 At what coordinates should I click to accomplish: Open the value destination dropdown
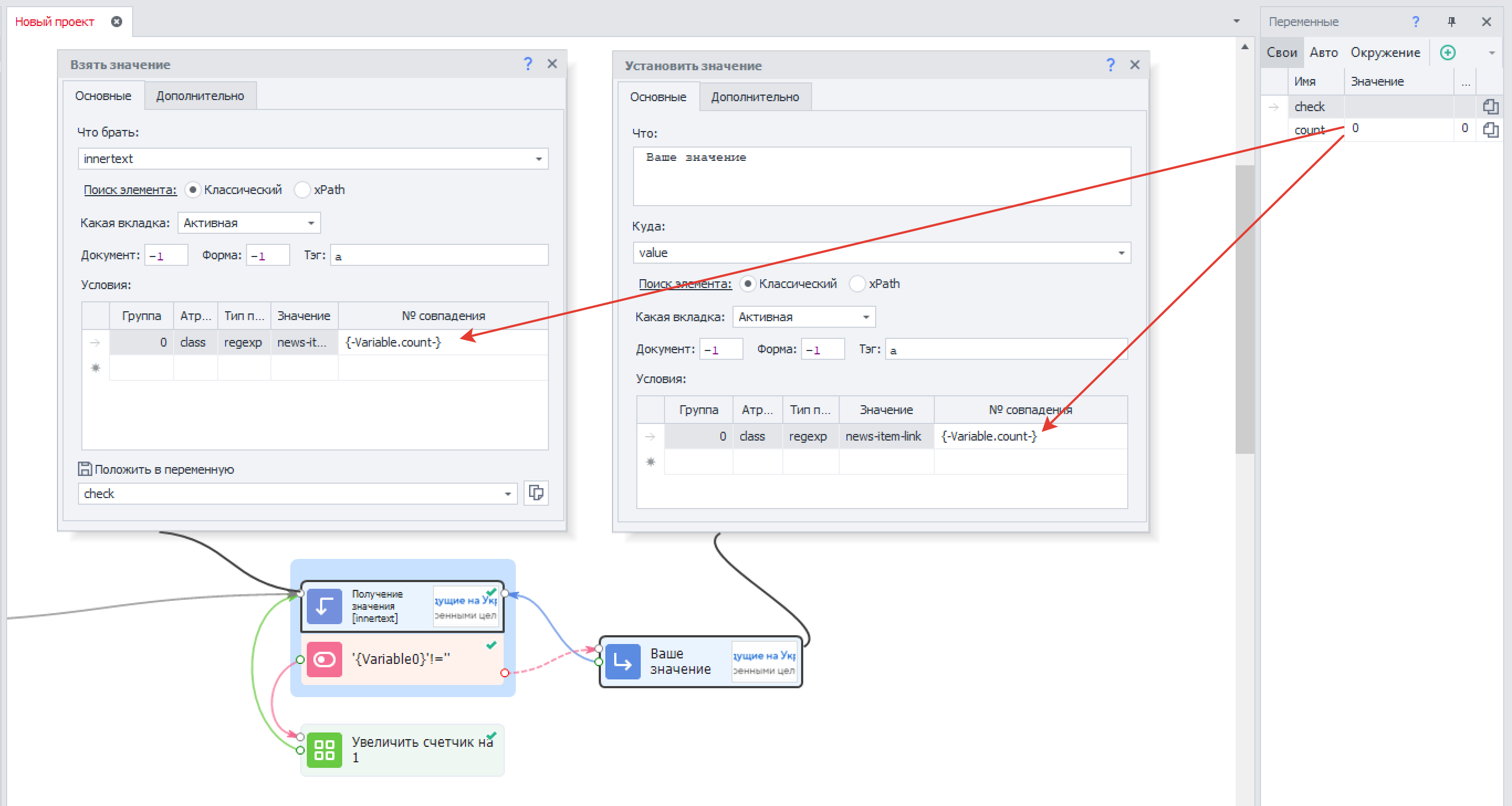[1121, 253]
